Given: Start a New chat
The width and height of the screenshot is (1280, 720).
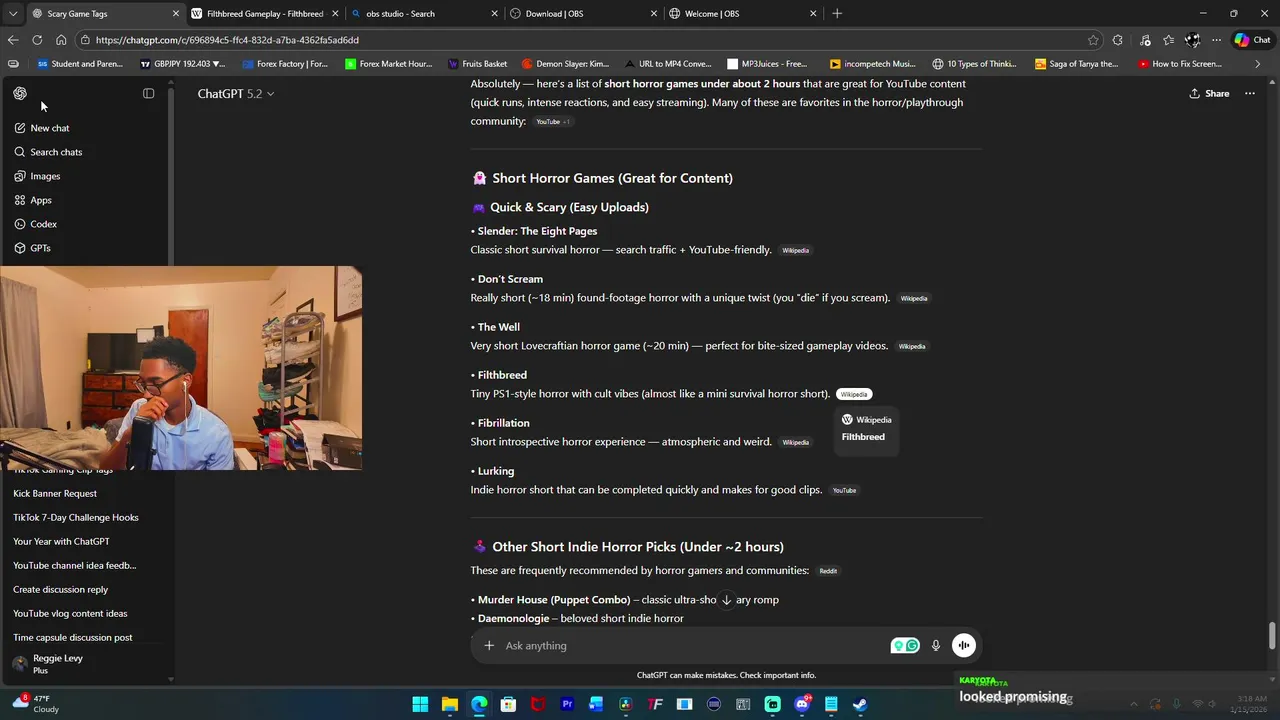Looking at the screenshot, I should 49,128.
